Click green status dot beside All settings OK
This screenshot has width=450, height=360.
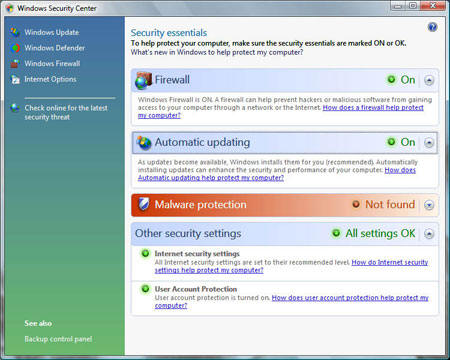[336, 233]
